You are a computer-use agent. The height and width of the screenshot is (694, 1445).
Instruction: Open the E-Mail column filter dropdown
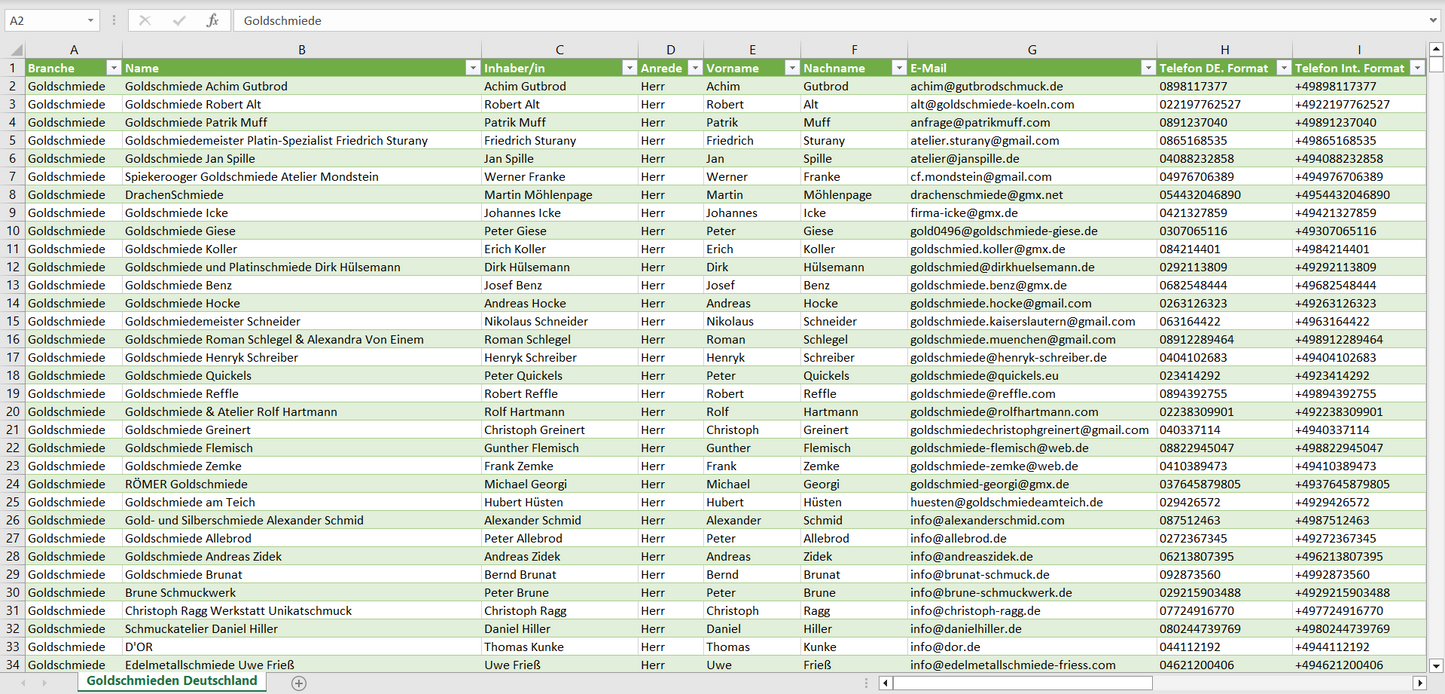pyautogui.click(x=1148, y=68)
